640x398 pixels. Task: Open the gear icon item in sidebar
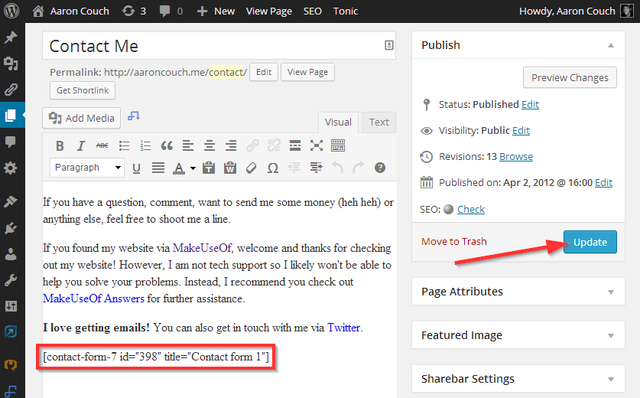click(11, 168)
